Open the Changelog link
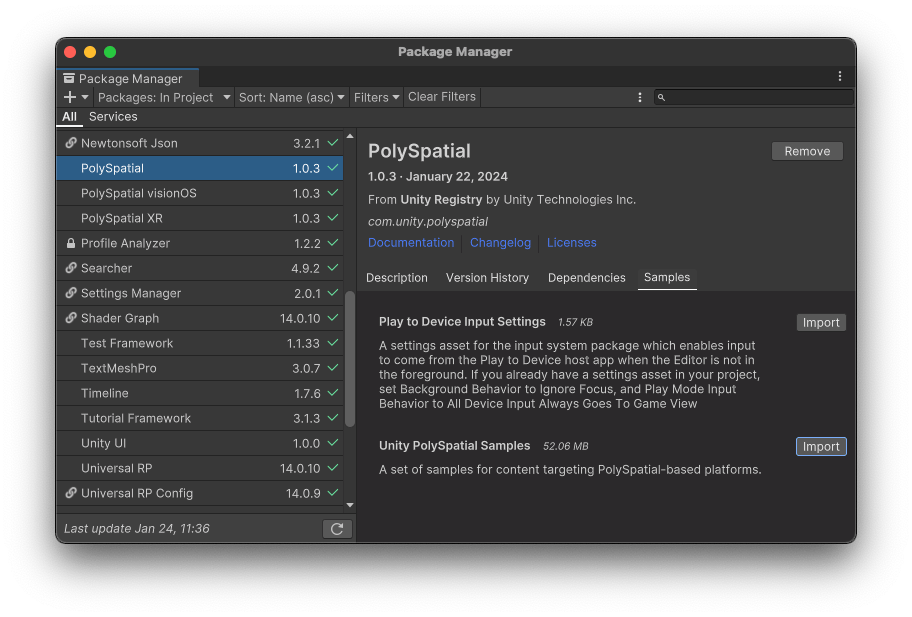The image size is (912, 617). tap(500, 242)
